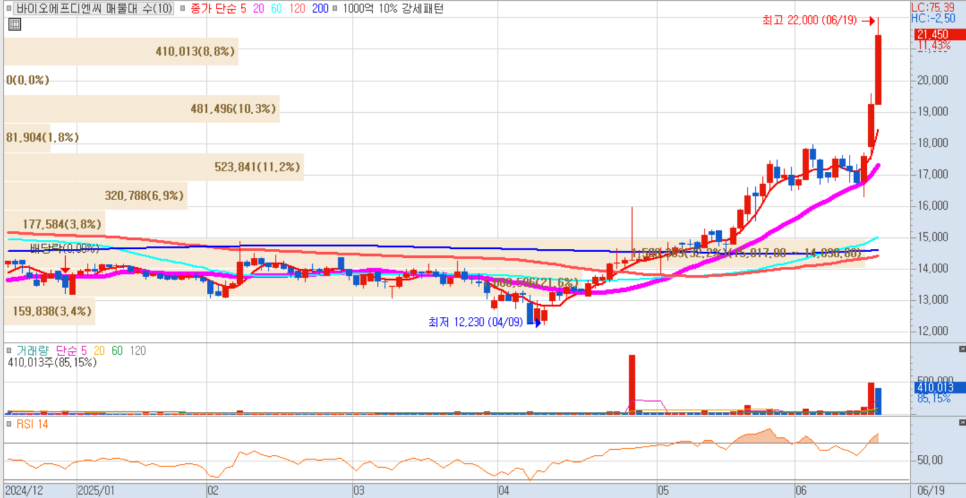Select the 120-period price MA label
966x498 pixels.
(296, 9)
